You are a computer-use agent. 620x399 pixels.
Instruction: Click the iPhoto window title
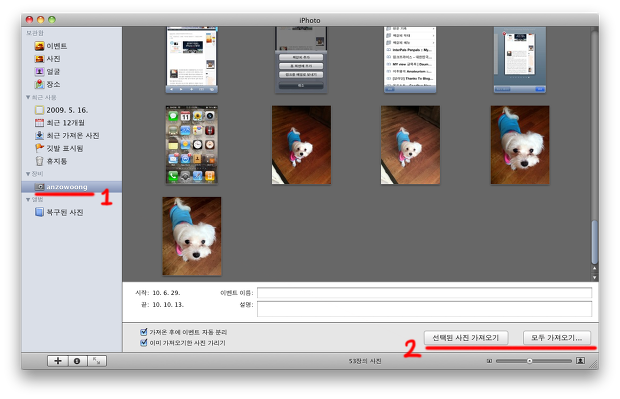click(x=310, y=20)
